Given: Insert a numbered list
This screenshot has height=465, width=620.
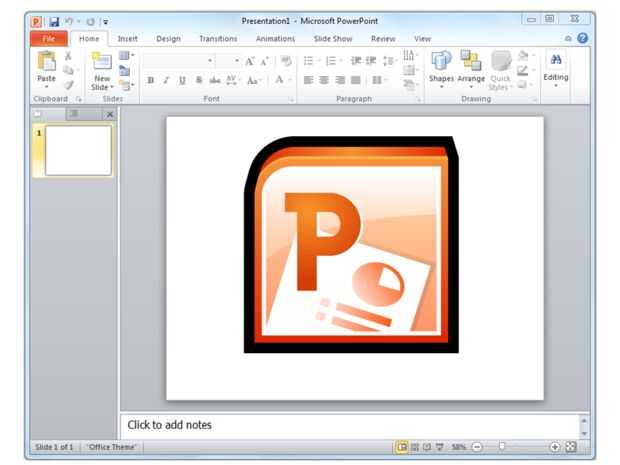Looking at the screenshot, I should 331,61.
